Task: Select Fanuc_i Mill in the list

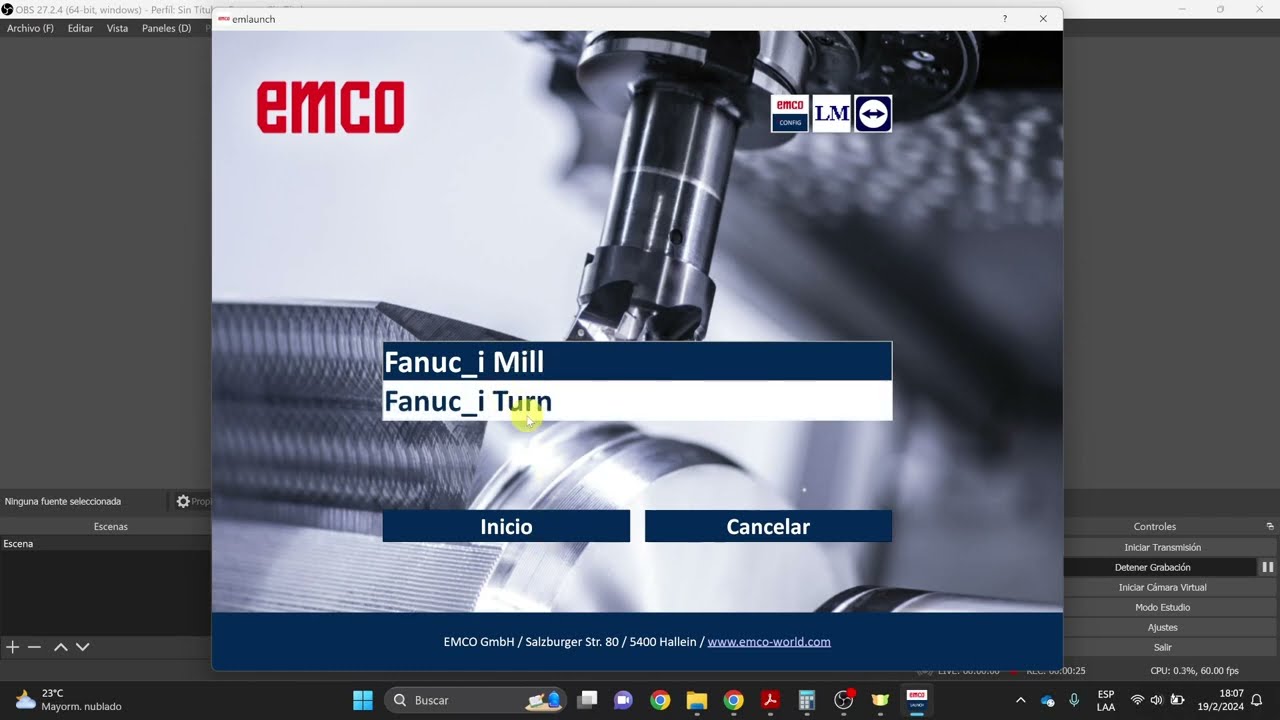Action: pyautogui.click(x=637, y=362)
